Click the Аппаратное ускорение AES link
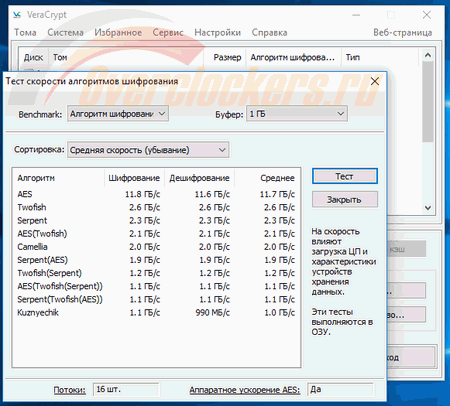450x406 pixels. [x=245, y=390]
